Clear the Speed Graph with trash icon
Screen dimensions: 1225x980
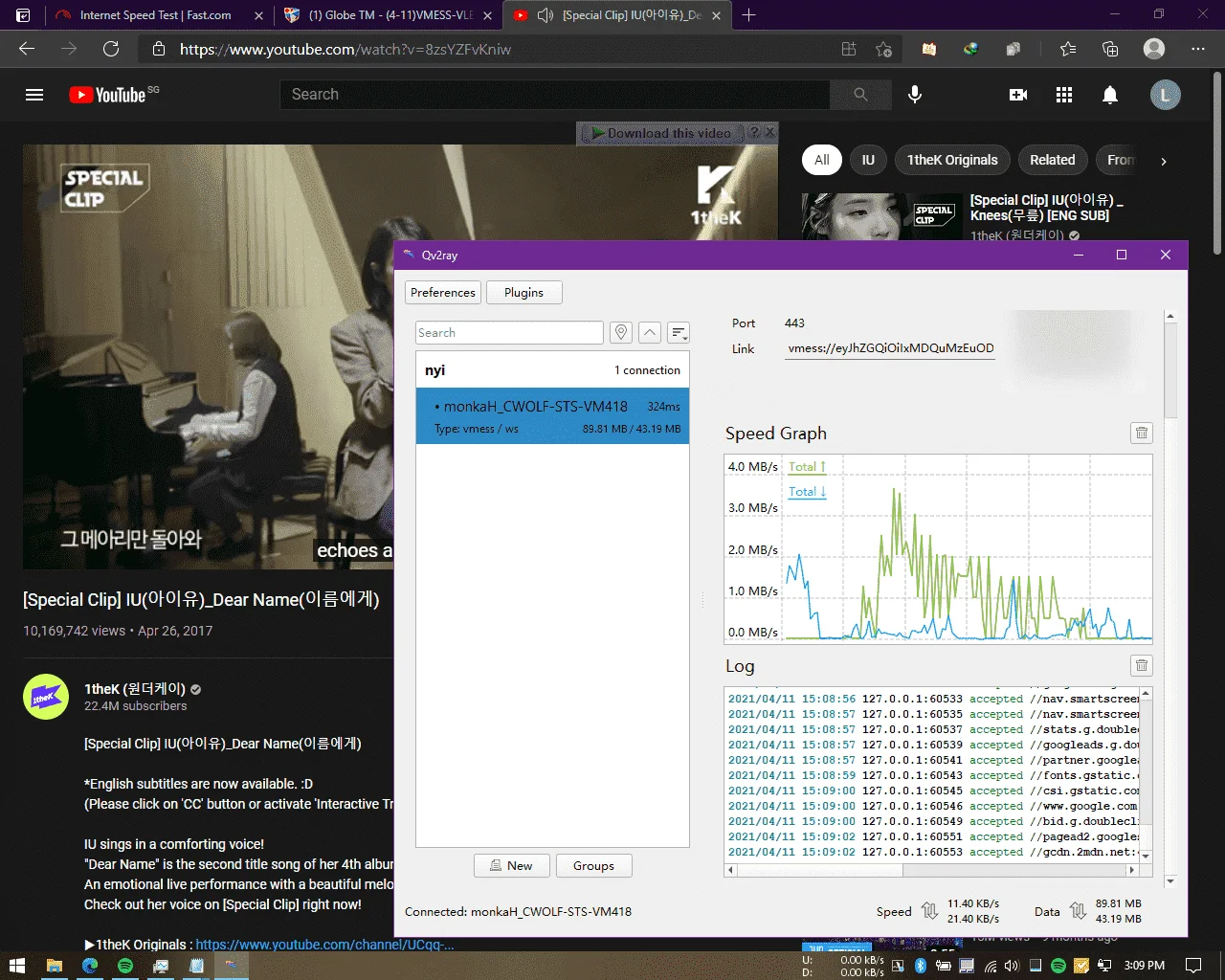1142,433
